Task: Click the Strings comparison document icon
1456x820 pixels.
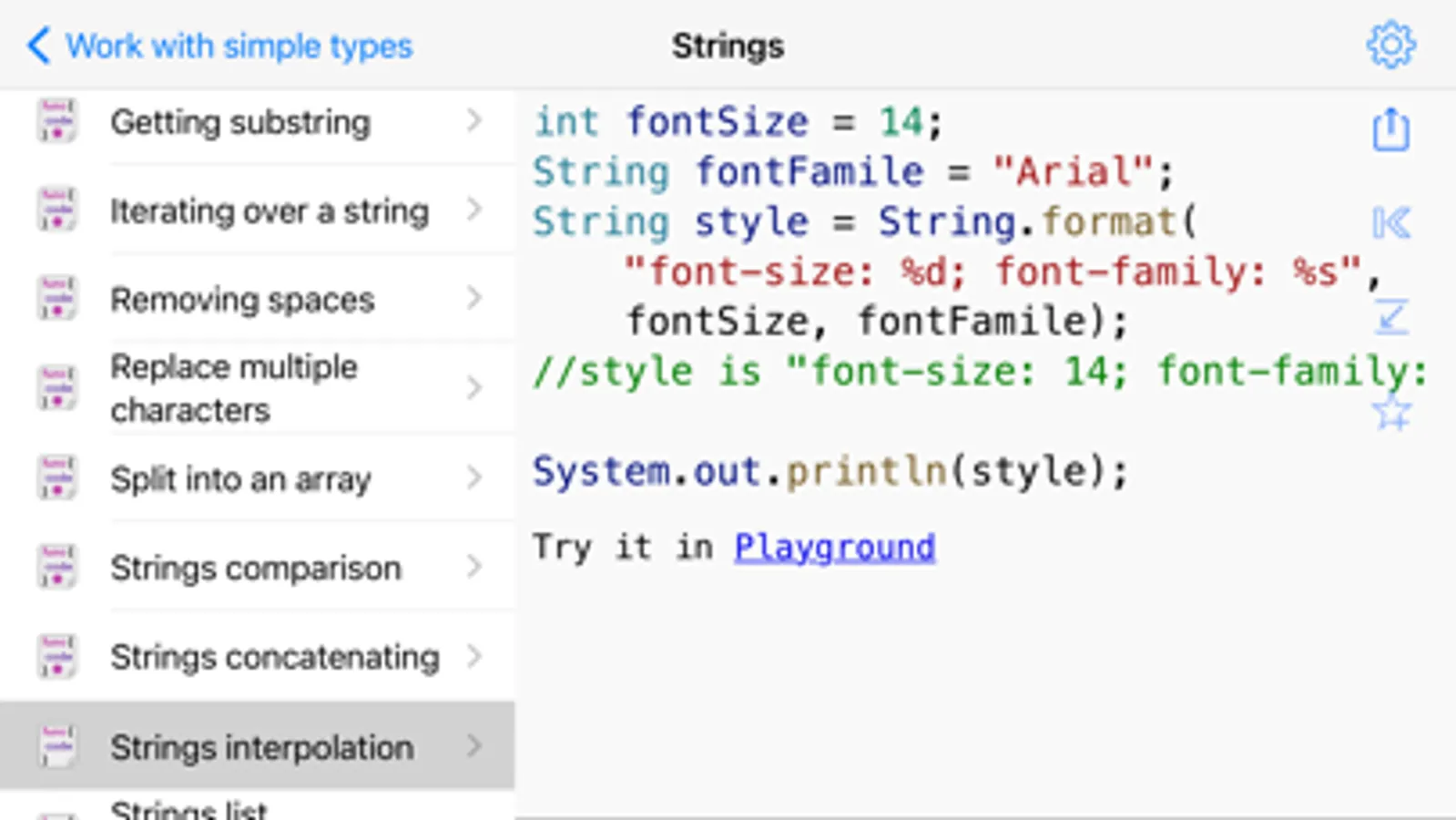Action: (x=56, y=567)
